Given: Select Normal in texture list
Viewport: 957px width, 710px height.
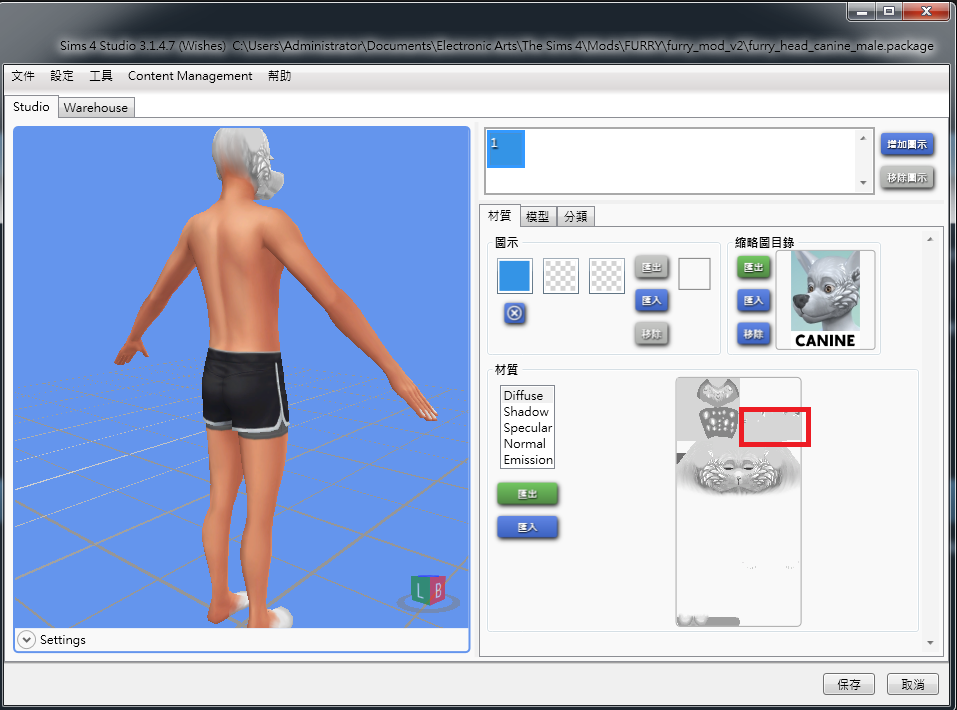Looking at the screenshot, I should tap(527, 444).
